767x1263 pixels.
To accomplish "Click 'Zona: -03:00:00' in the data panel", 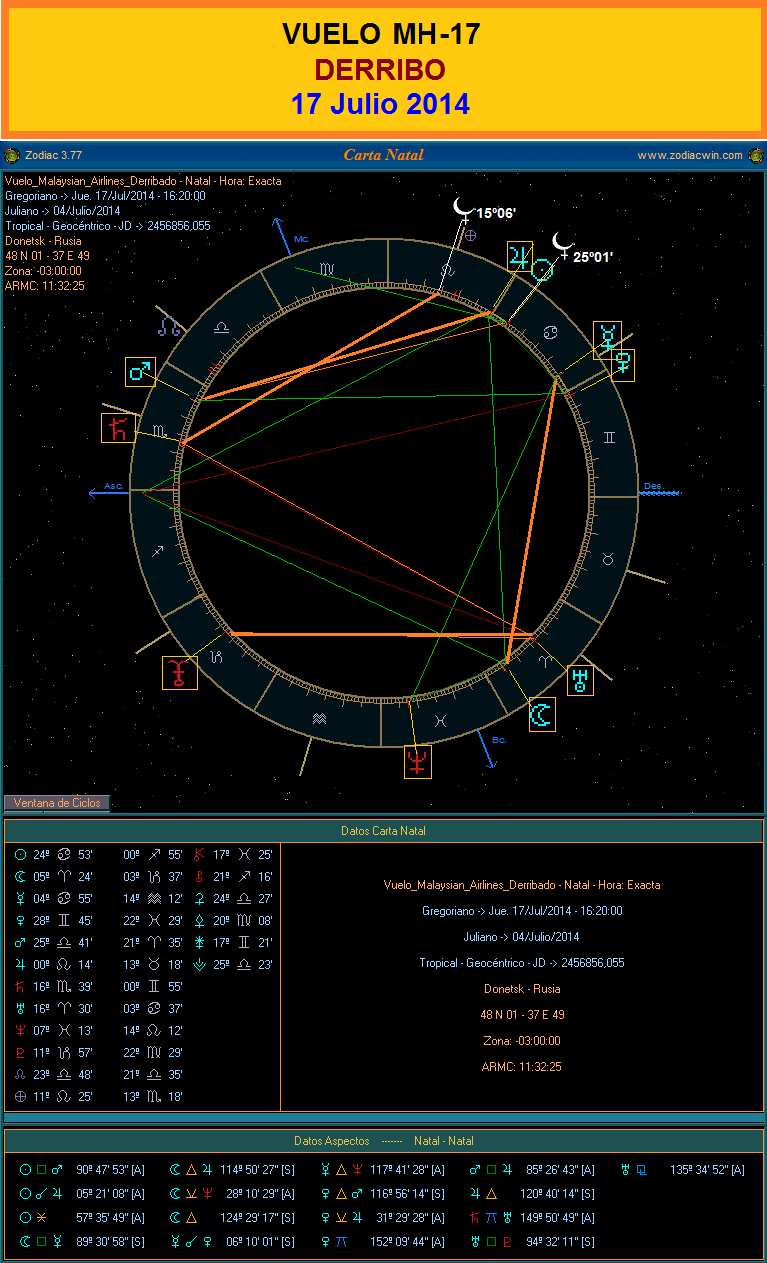I will click(520, 1041).
